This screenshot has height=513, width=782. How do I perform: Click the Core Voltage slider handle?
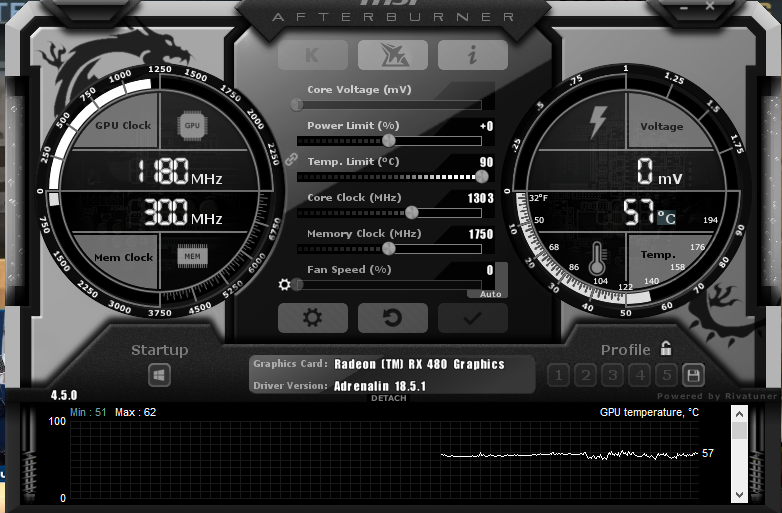point(297,105)
